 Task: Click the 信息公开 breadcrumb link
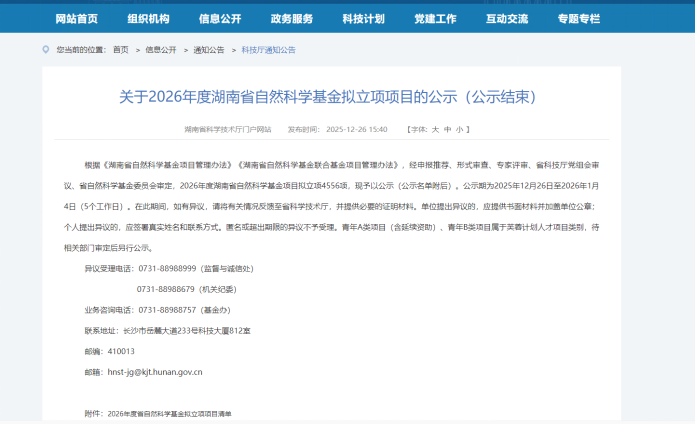[160, 49]
